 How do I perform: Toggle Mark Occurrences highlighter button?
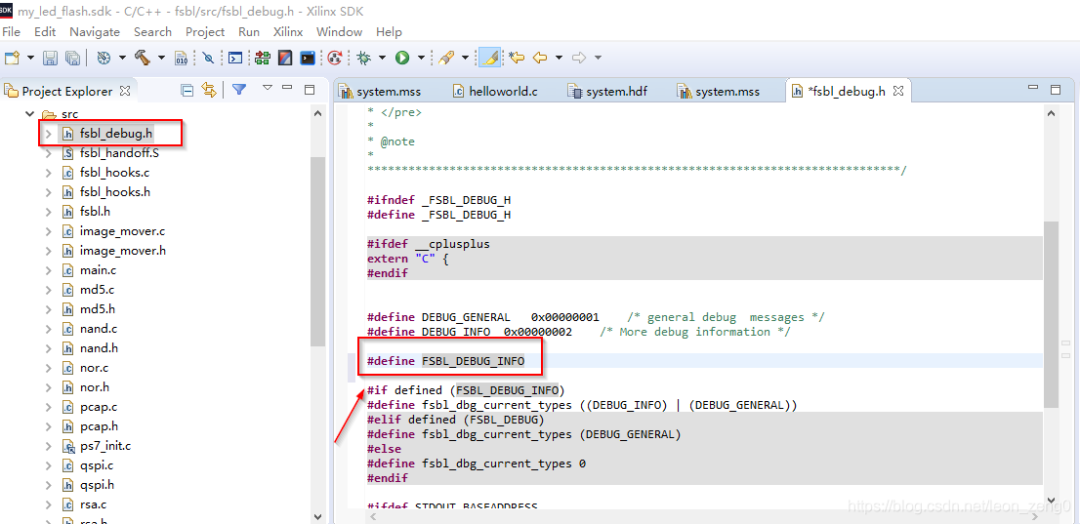489,58
